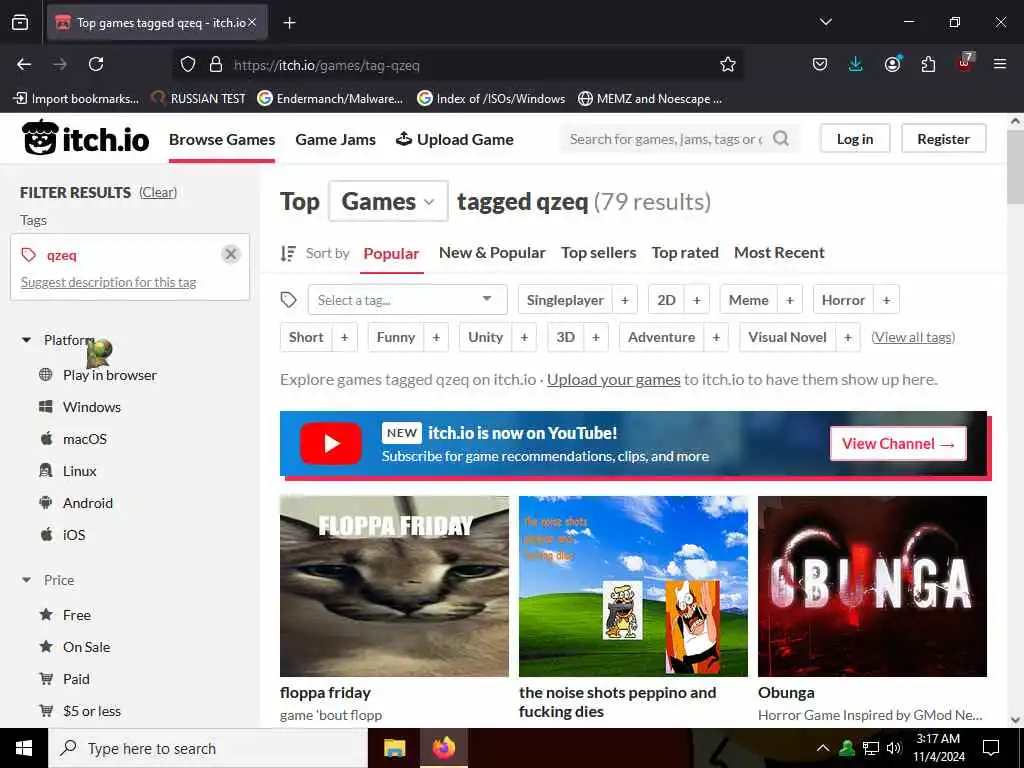This screenshot has width=1024, height=768.
Task: Open the extensions puzzle icon
Action: pos(928,64)
